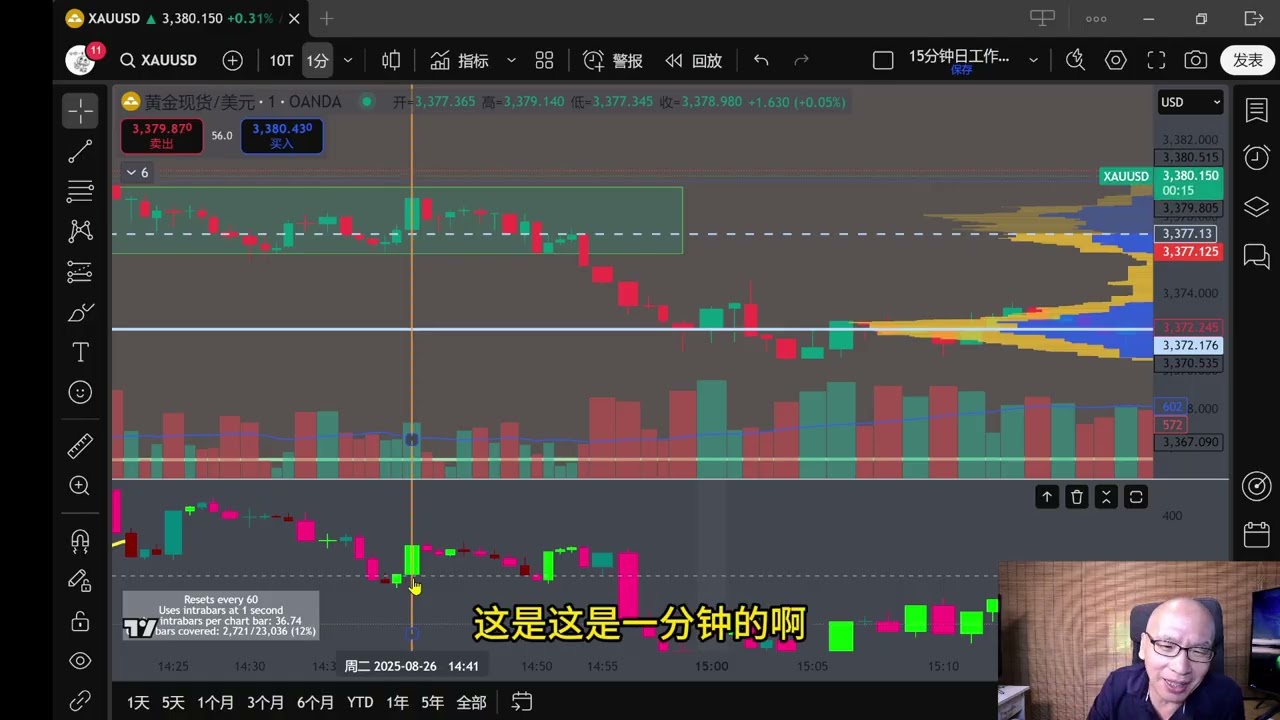Open the emoji icons tool
The image size is (1280, 720).
point(80,392)
